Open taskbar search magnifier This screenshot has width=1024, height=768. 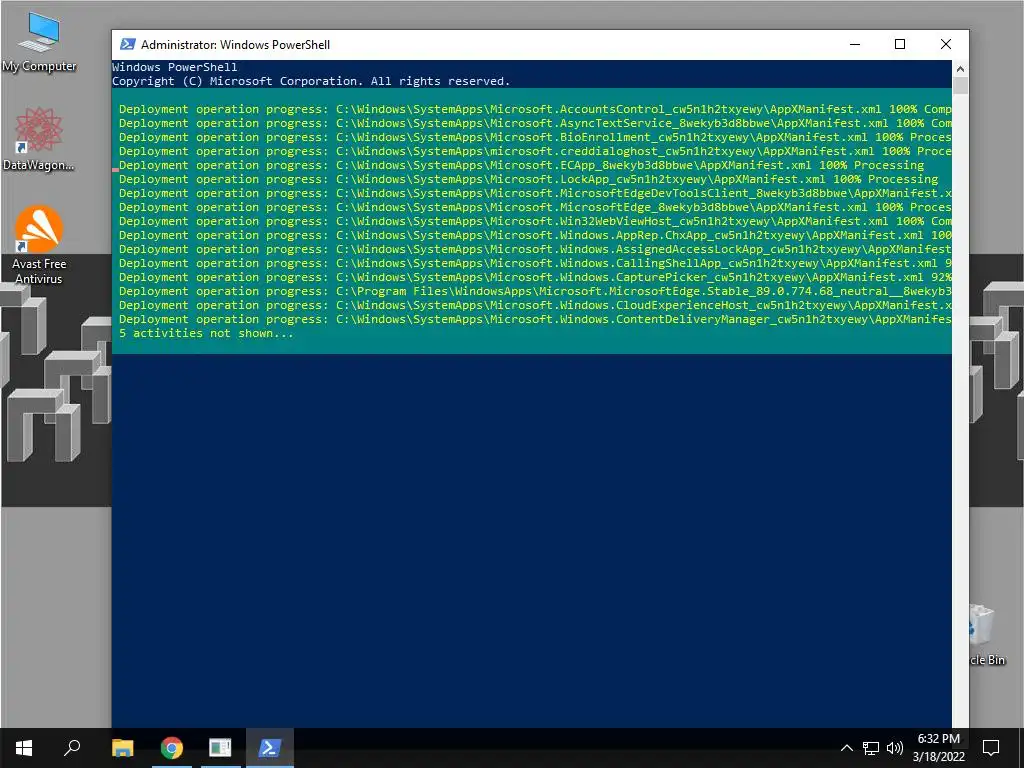(x=72, y=748)
